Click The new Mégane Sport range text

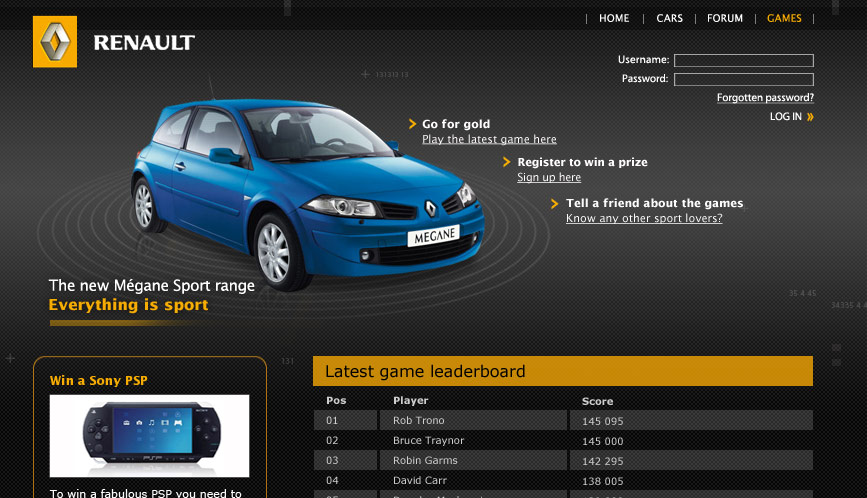point(152,286)
